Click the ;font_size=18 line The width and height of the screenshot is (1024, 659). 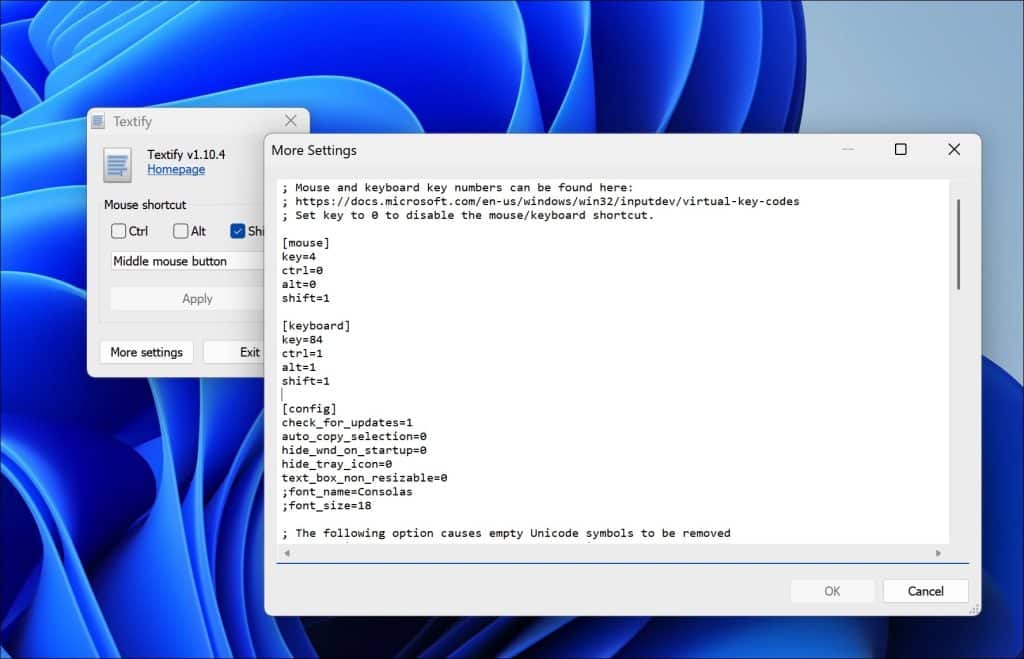(x=326, y=506)
